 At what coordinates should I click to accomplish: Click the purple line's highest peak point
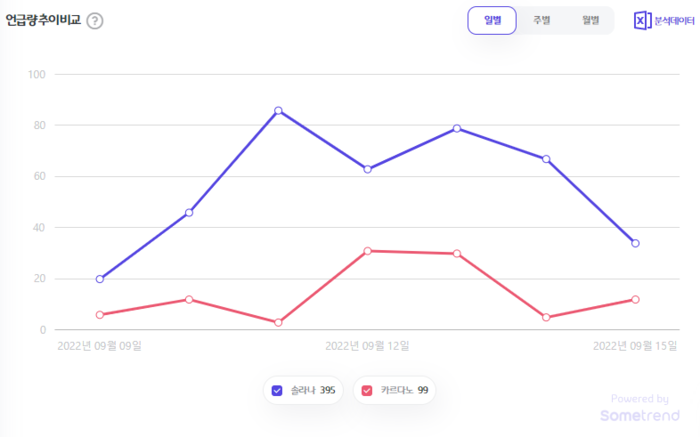point(278,111)
